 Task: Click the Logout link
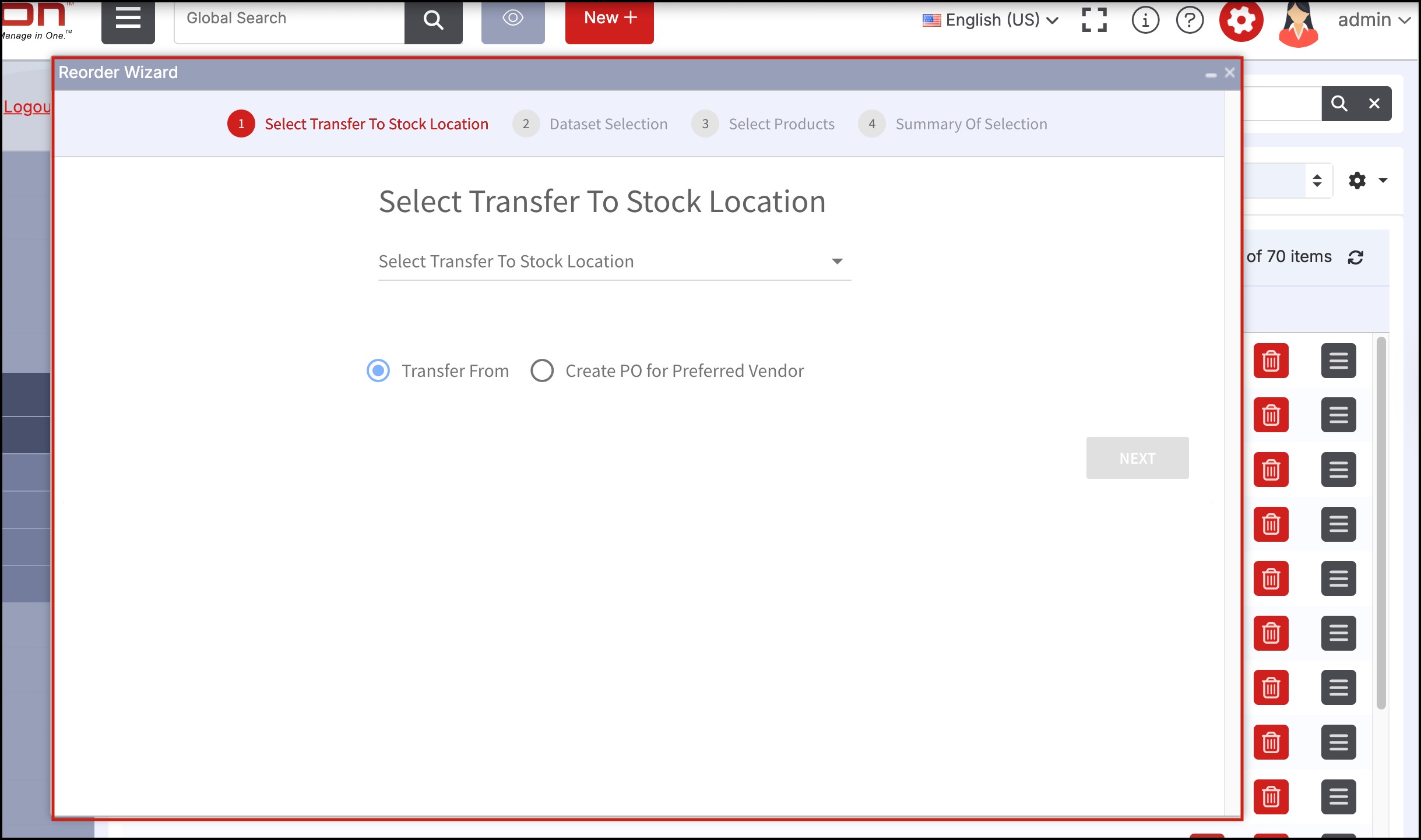click(27, 107)
